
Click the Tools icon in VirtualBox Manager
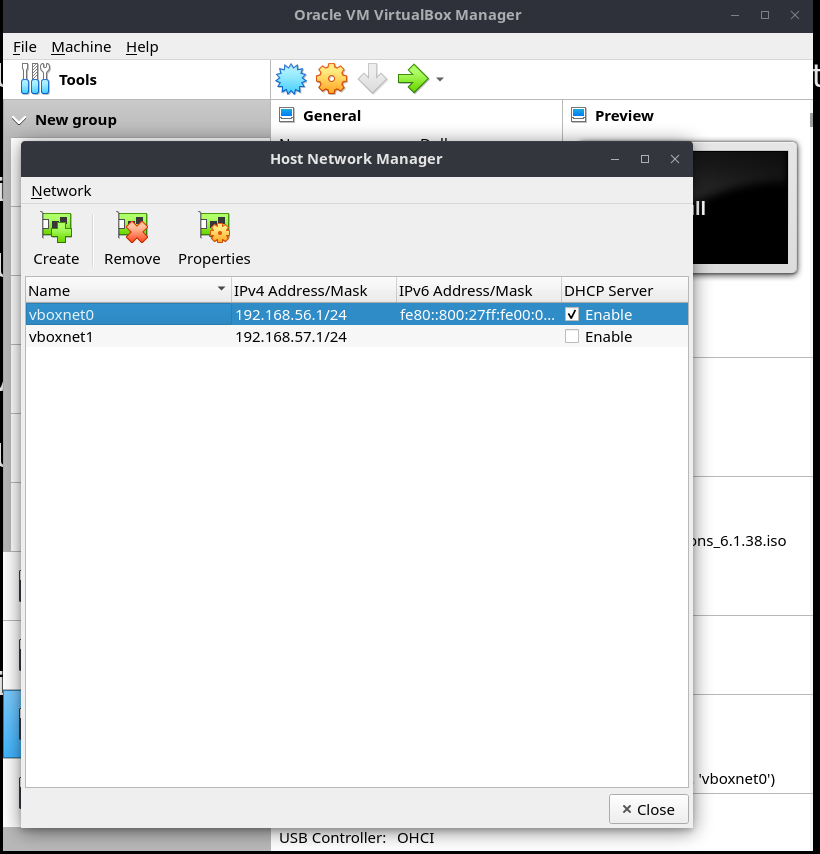pos(35,79)
